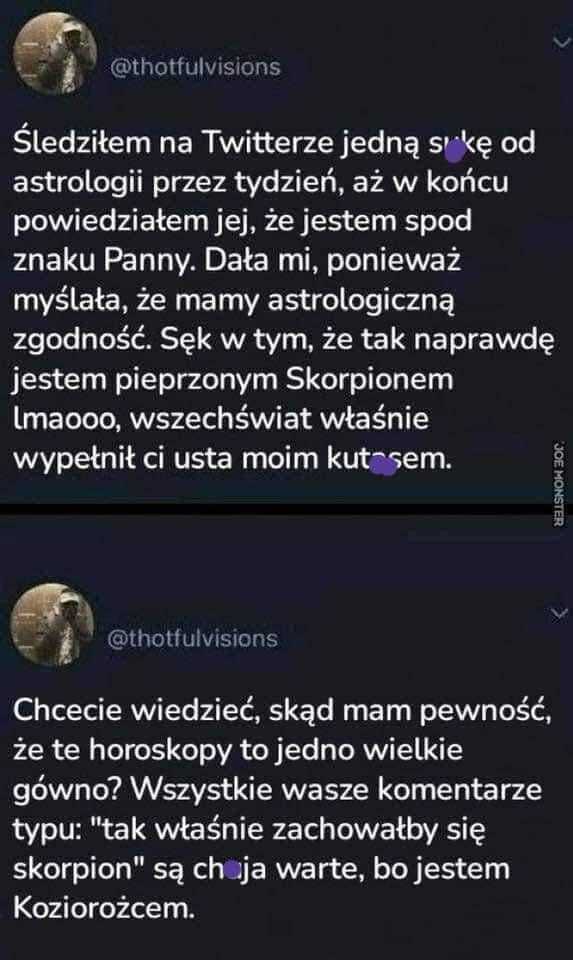This screenshot has height=960, width=573.
Task: Open the avatar of the tweet starting "Śledziłem"
Action: [x=55, y=53]
